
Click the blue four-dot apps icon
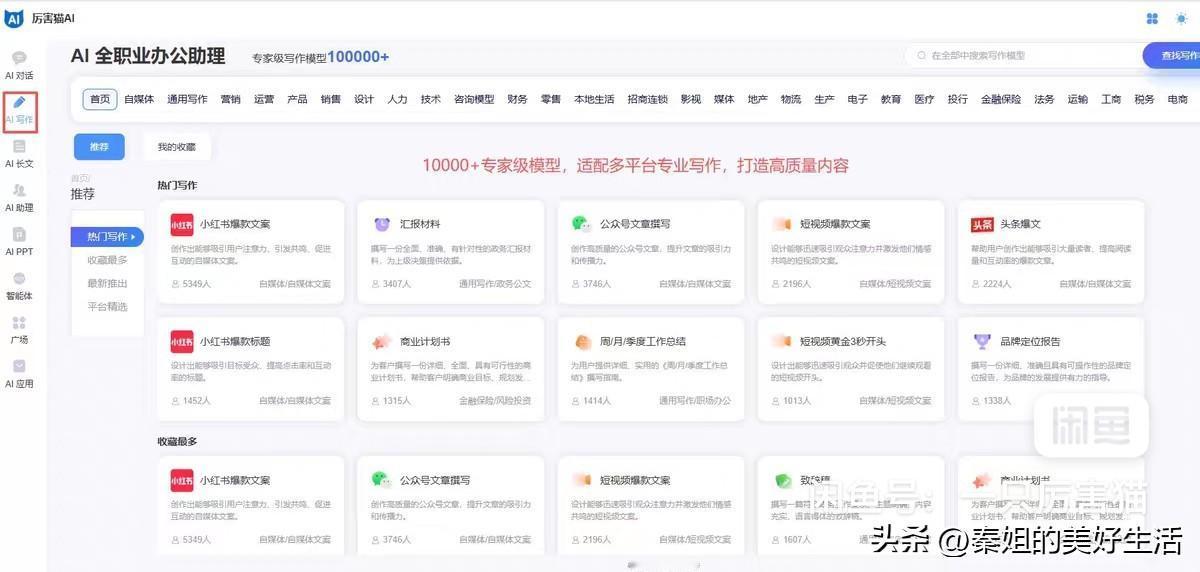1152,18
